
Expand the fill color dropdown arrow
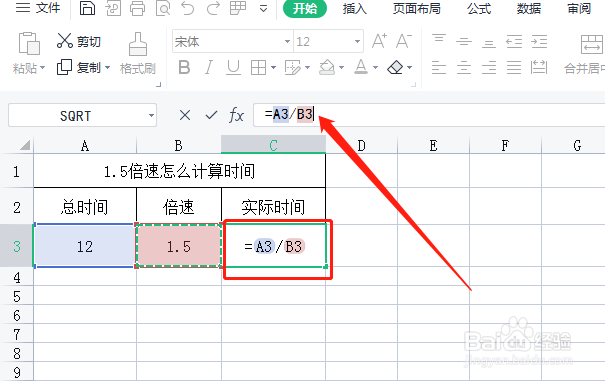click(x=341, y=68)
